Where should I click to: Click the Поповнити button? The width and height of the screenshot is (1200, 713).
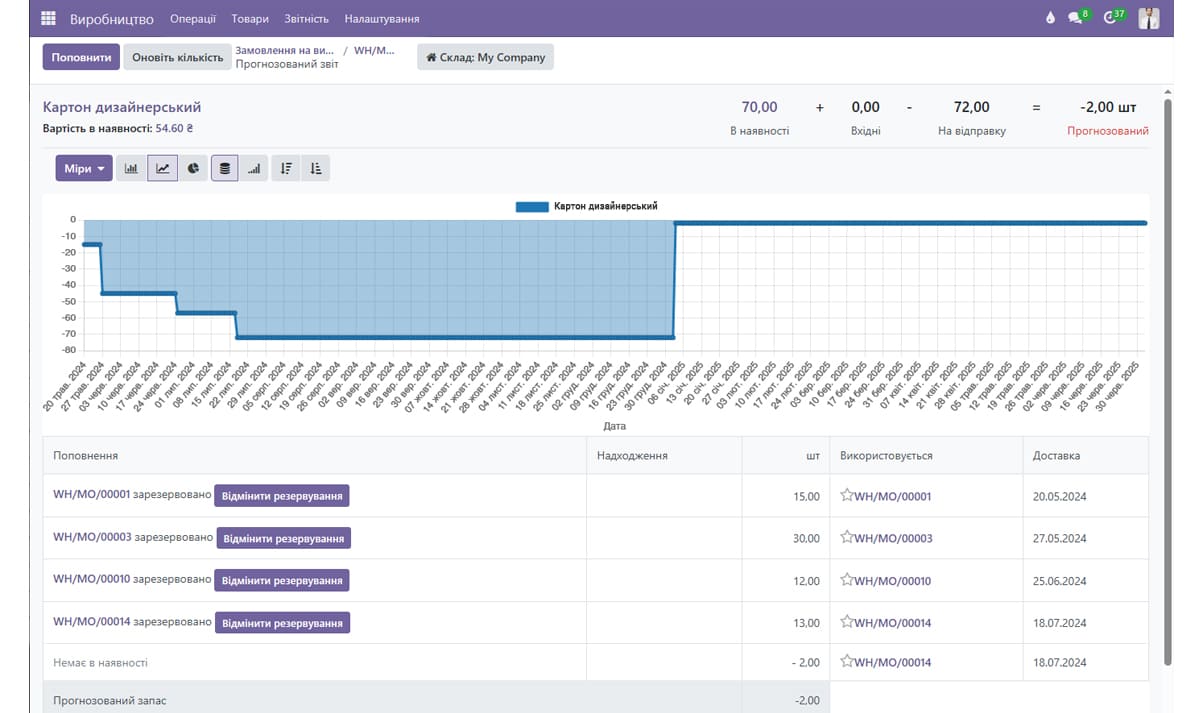[x=81, y=58]
